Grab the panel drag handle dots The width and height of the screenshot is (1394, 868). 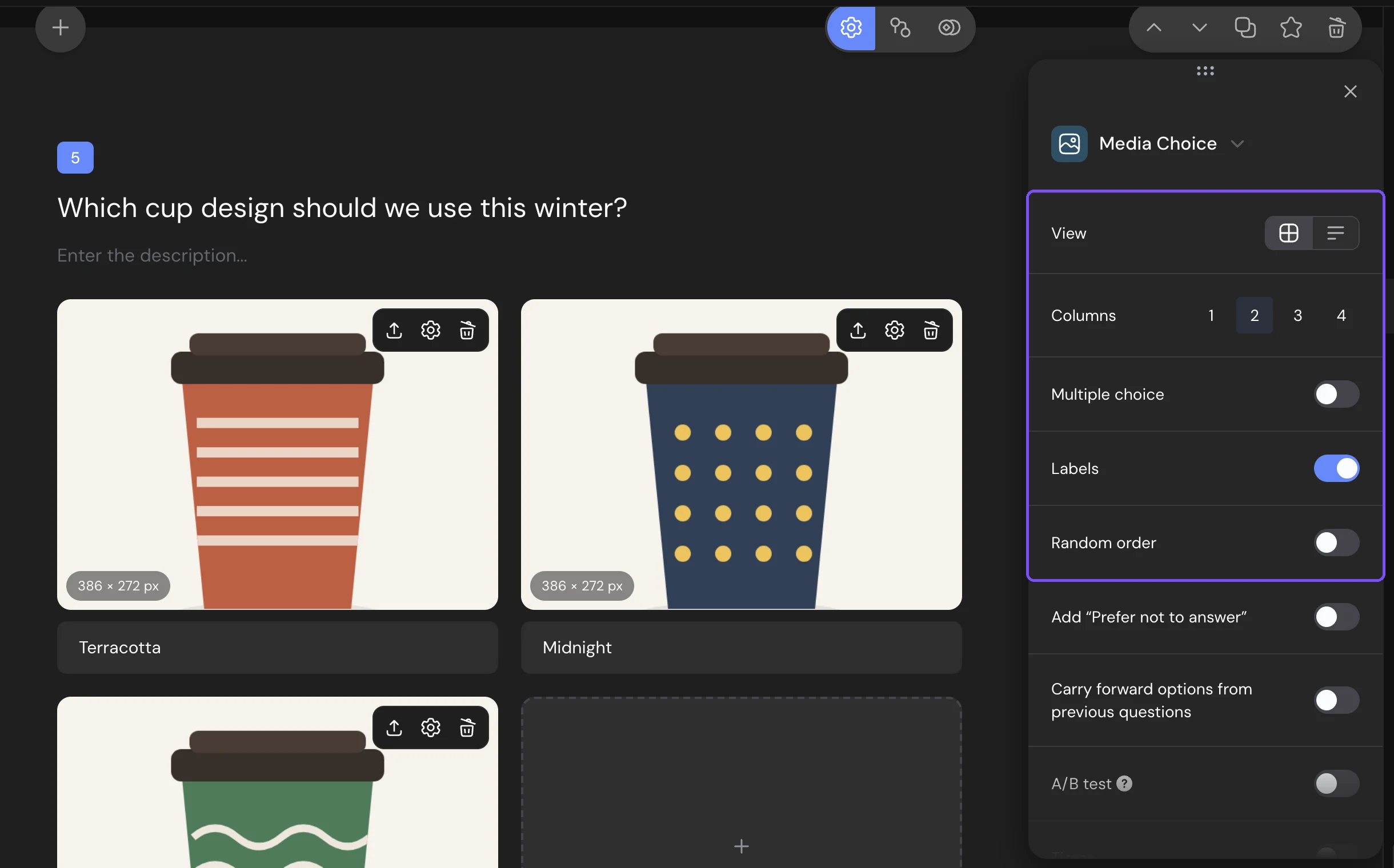[1205, 71]
